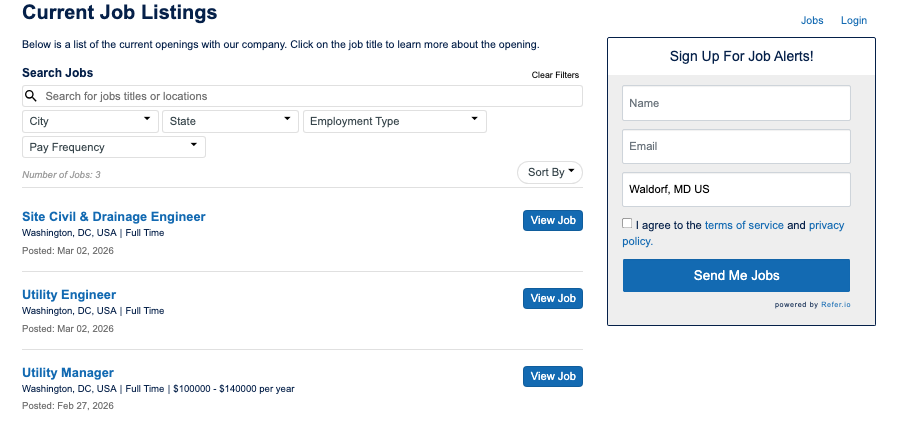Image resolution: width=909 pixels, height=425 pixels.
Task: View Job for Utility Manager
Action: pos(552,376)
